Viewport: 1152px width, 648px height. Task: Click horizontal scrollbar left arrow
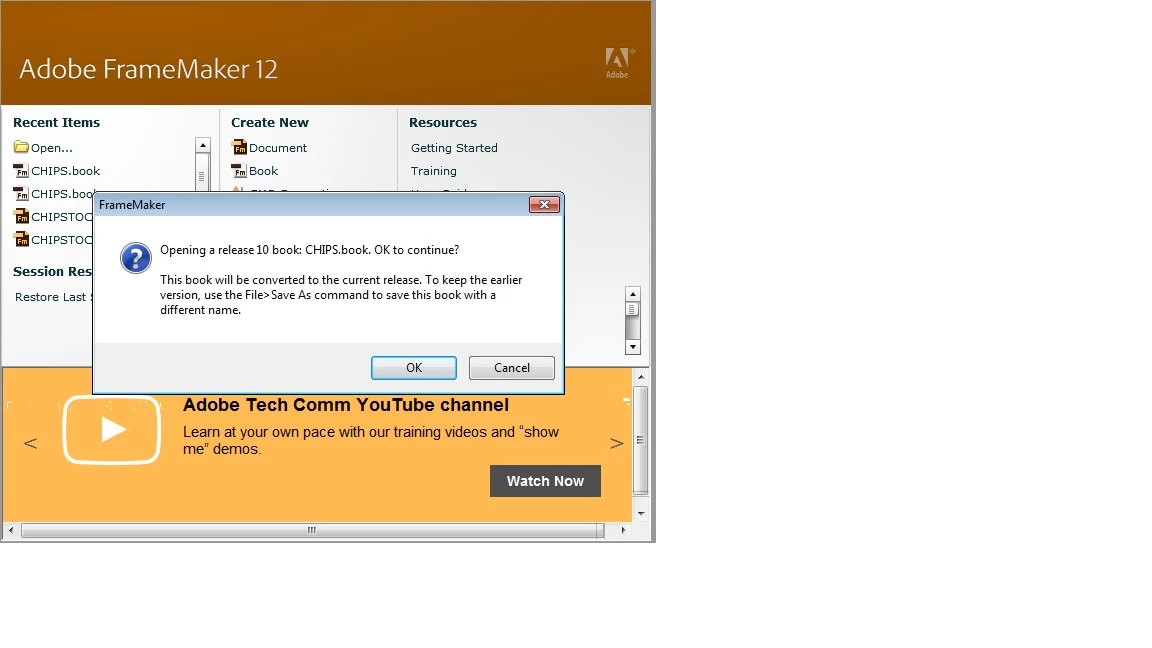click(x=10, y=530)
